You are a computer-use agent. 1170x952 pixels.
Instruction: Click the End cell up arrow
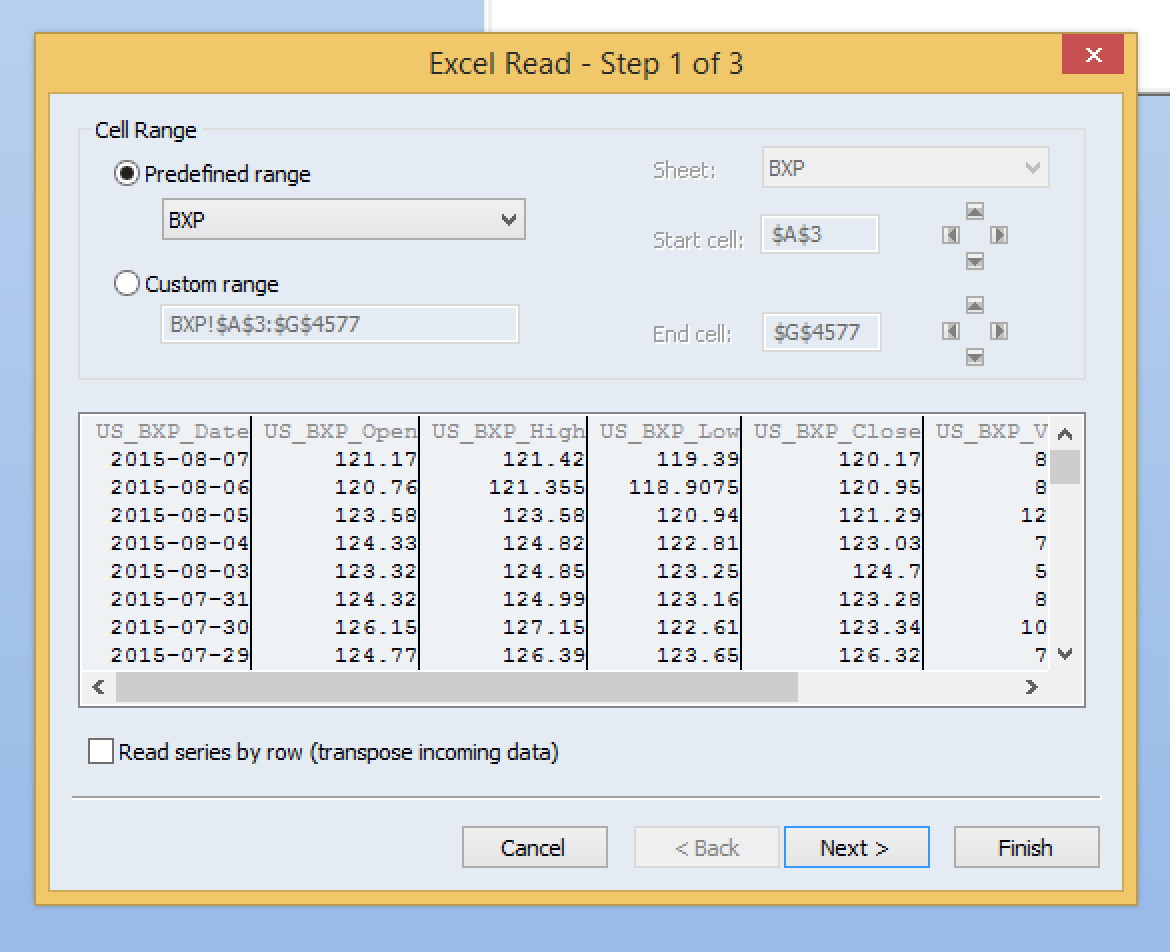click(x=975, y=305)
